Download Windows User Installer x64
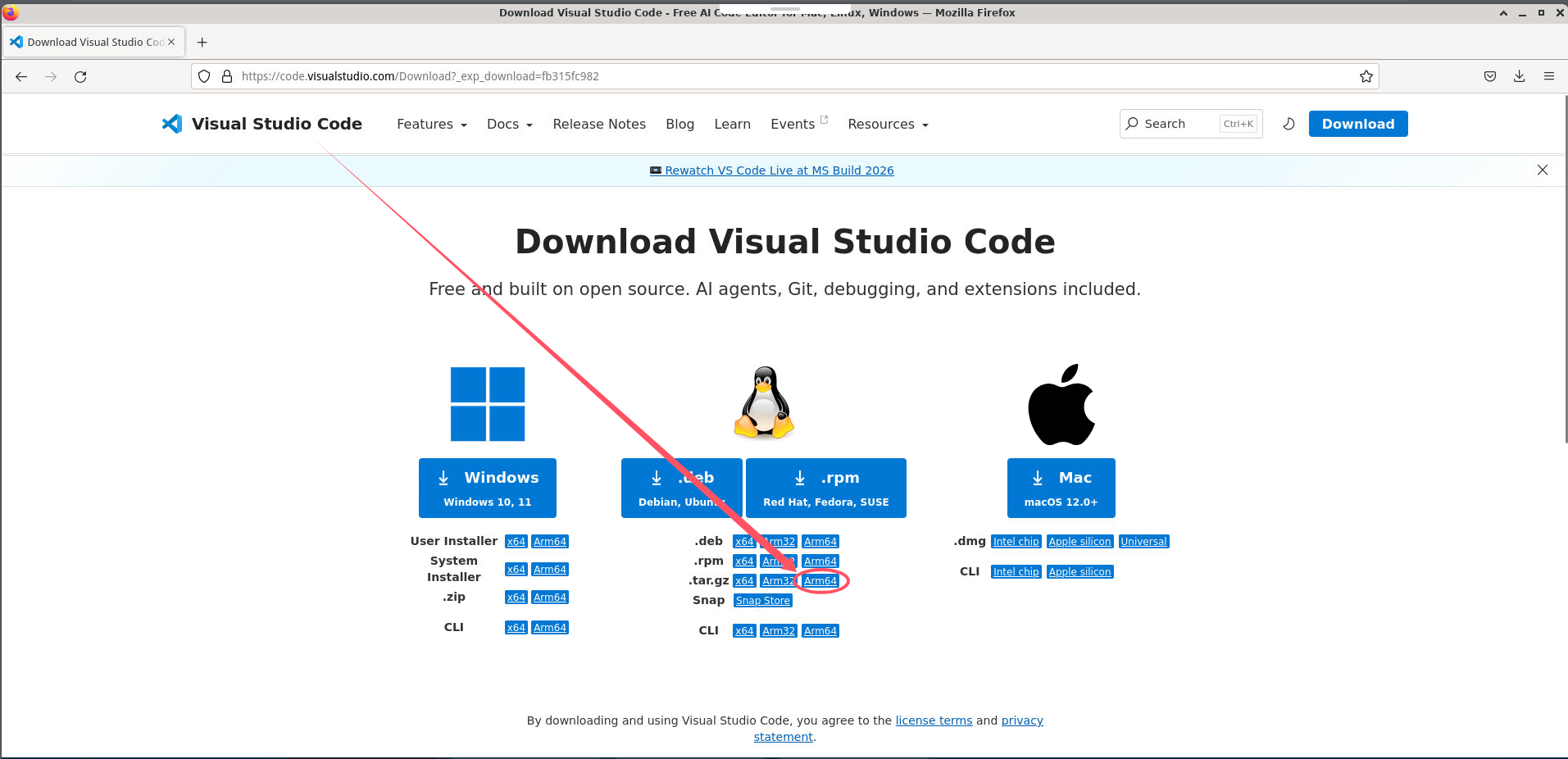This screenshot has width=1568, height=759. pos(516,542)
